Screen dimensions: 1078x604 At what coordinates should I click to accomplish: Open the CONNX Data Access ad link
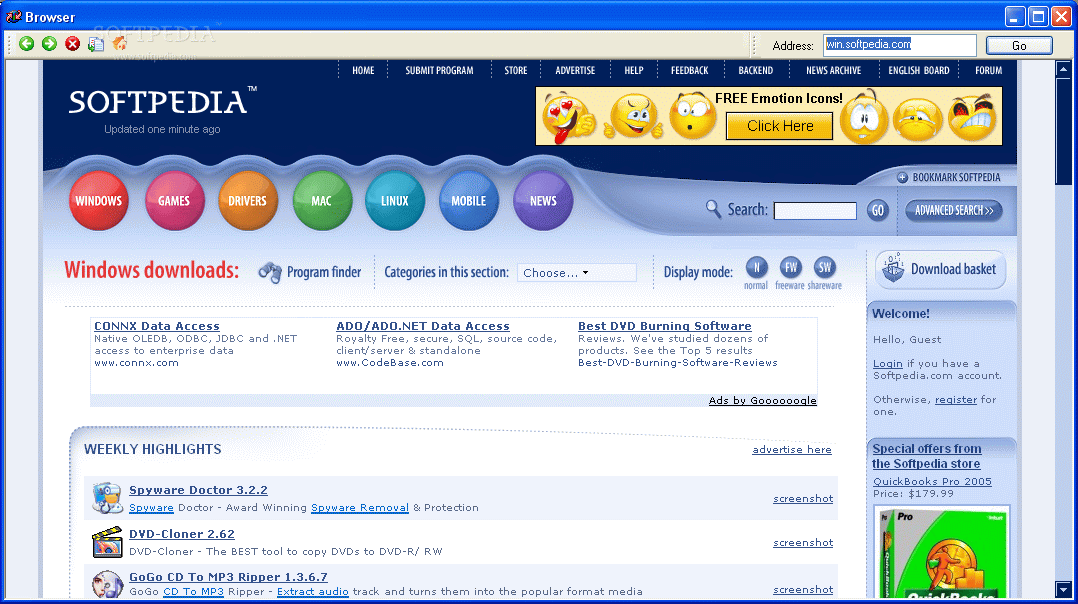[x=157, y=326]
